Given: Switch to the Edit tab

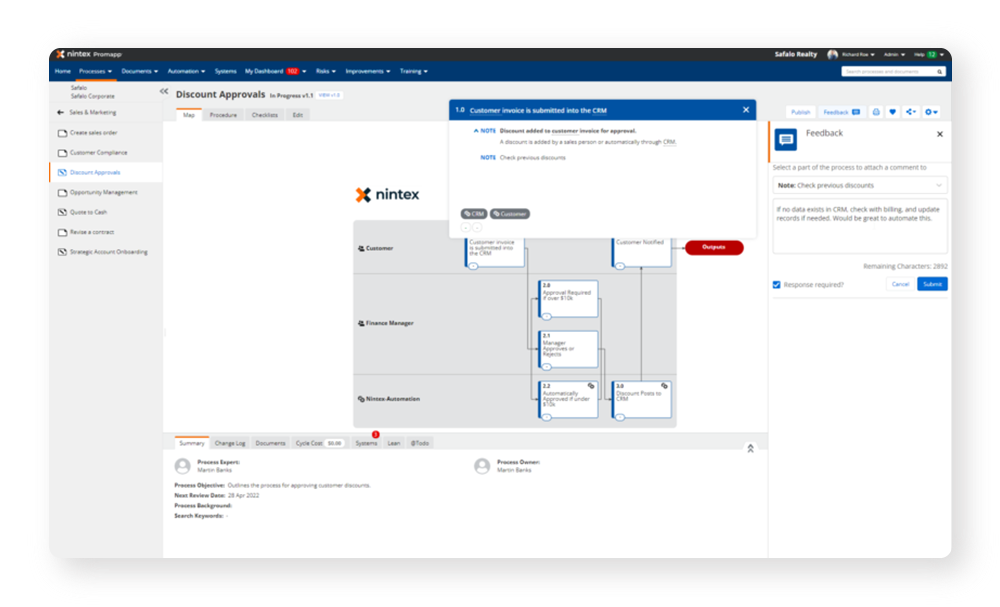Looking at the screenshot, I should [298, 115].
